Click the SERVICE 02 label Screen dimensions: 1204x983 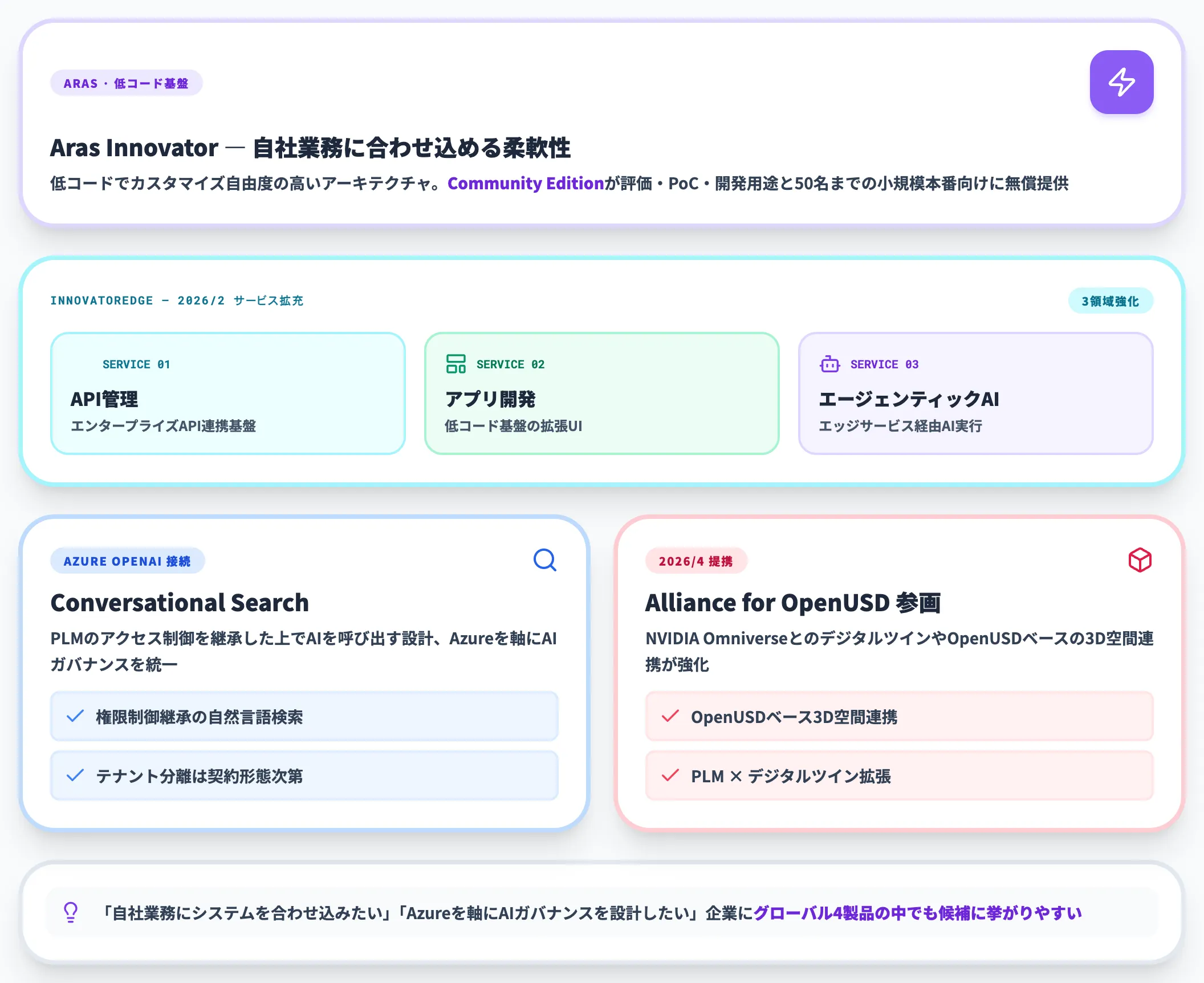pos(510,364)
